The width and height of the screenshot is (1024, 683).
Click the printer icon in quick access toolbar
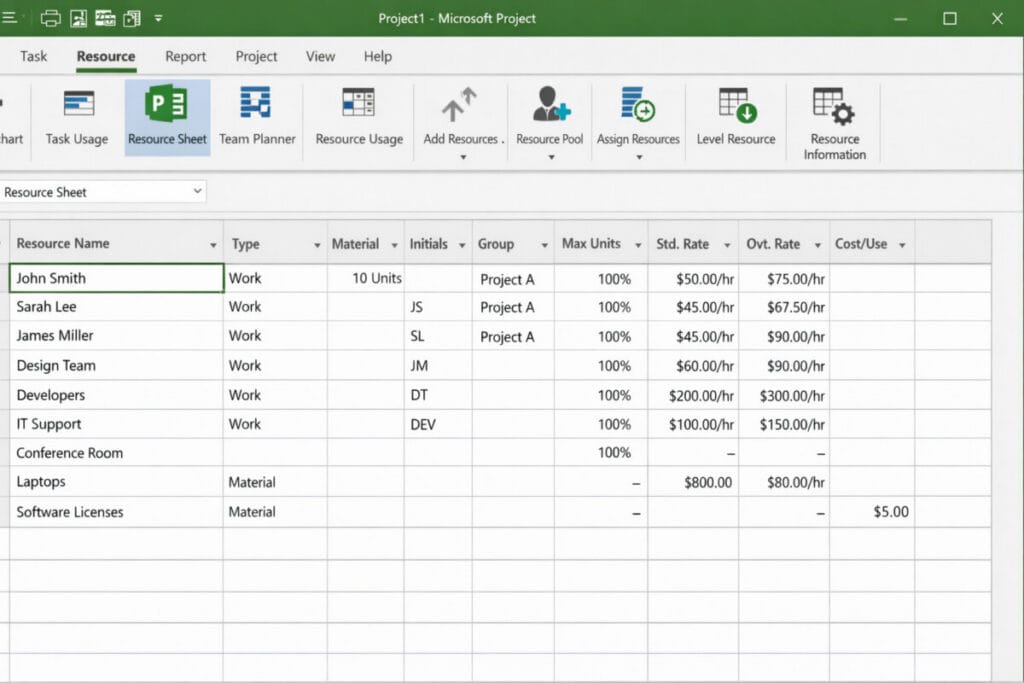(x=50, y=18)
